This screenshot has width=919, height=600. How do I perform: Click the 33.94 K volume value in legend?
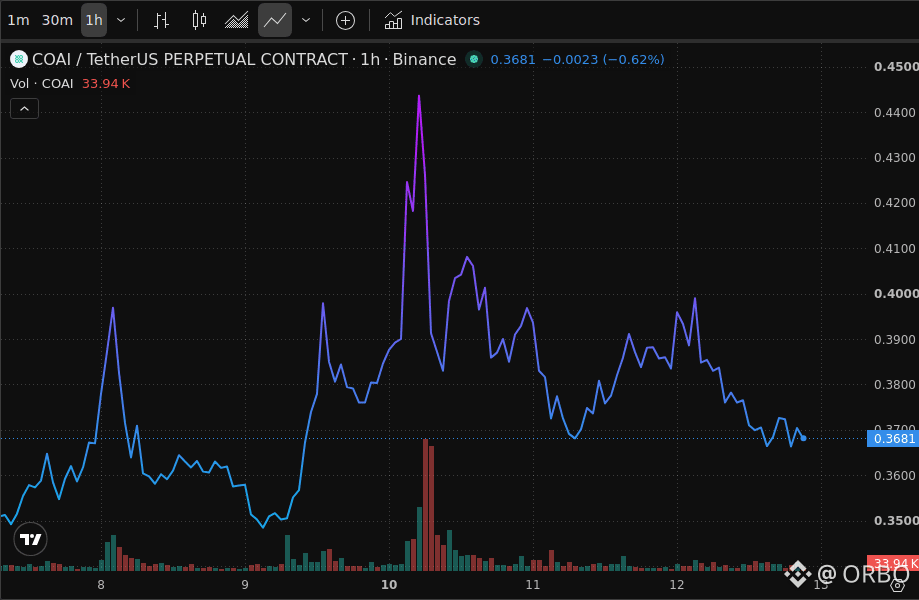(x=106, y=84)
